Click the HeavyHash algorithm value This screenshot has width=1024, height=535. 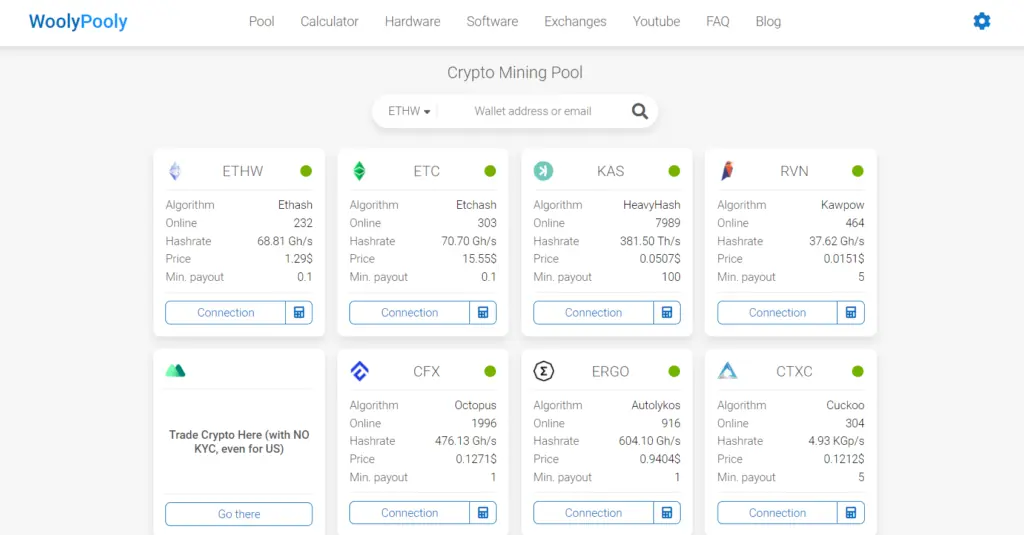[x=652, y=204]
